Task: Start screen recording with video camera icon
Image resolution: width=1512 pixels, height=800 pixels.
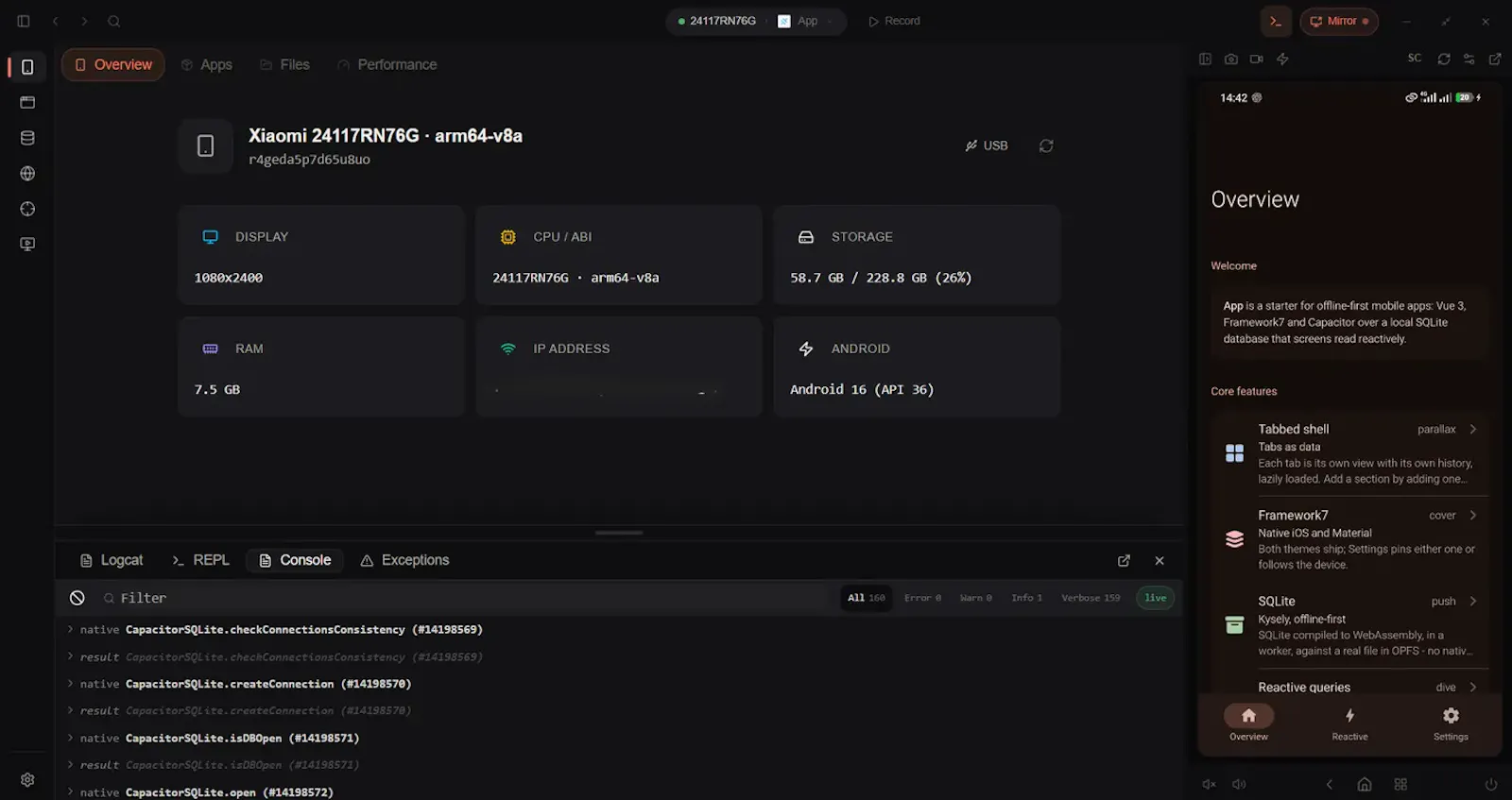Action: tap(1256, 59)
